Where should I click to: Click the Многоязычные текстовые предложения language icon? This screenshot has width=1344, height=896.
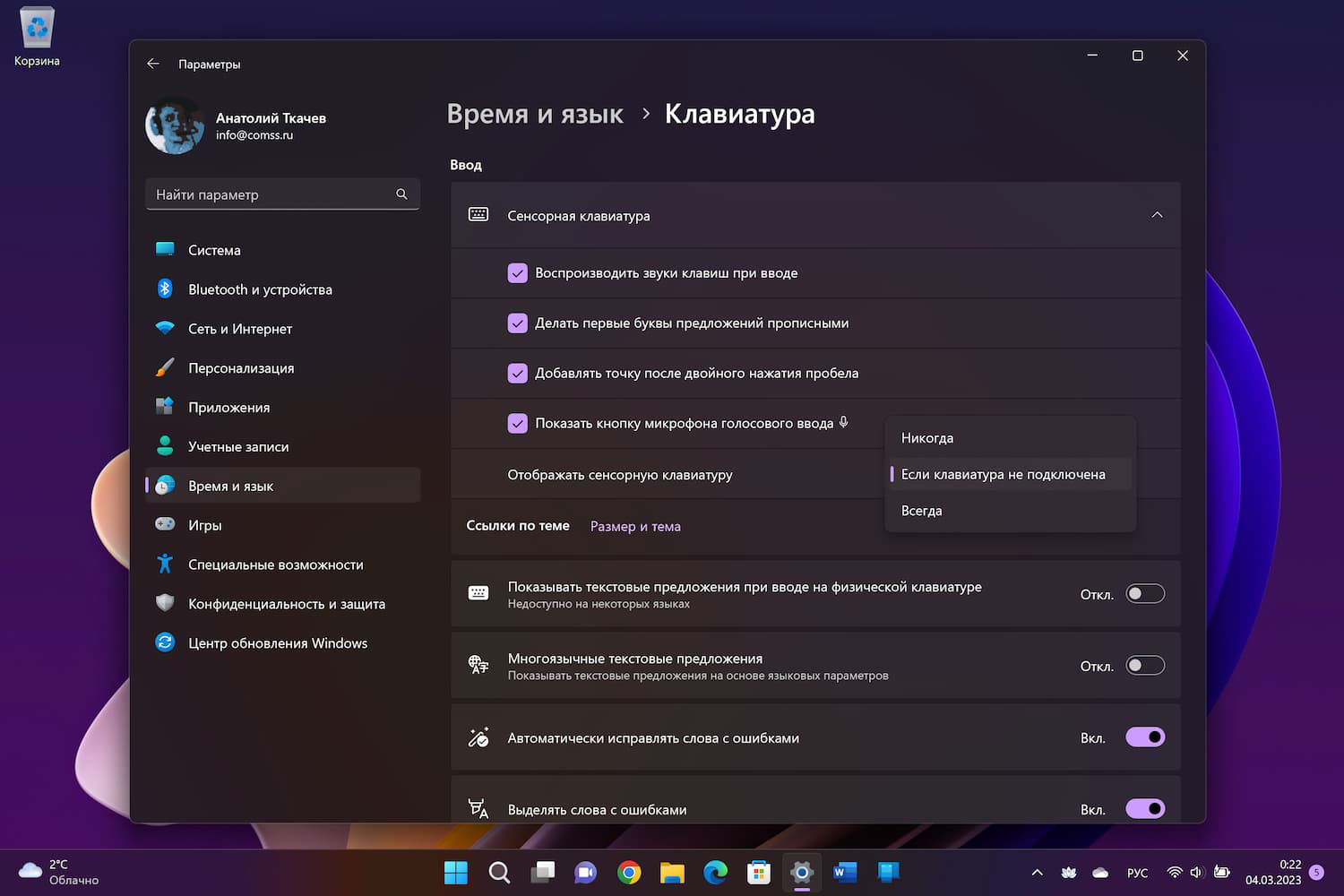[x=478, y=665]
